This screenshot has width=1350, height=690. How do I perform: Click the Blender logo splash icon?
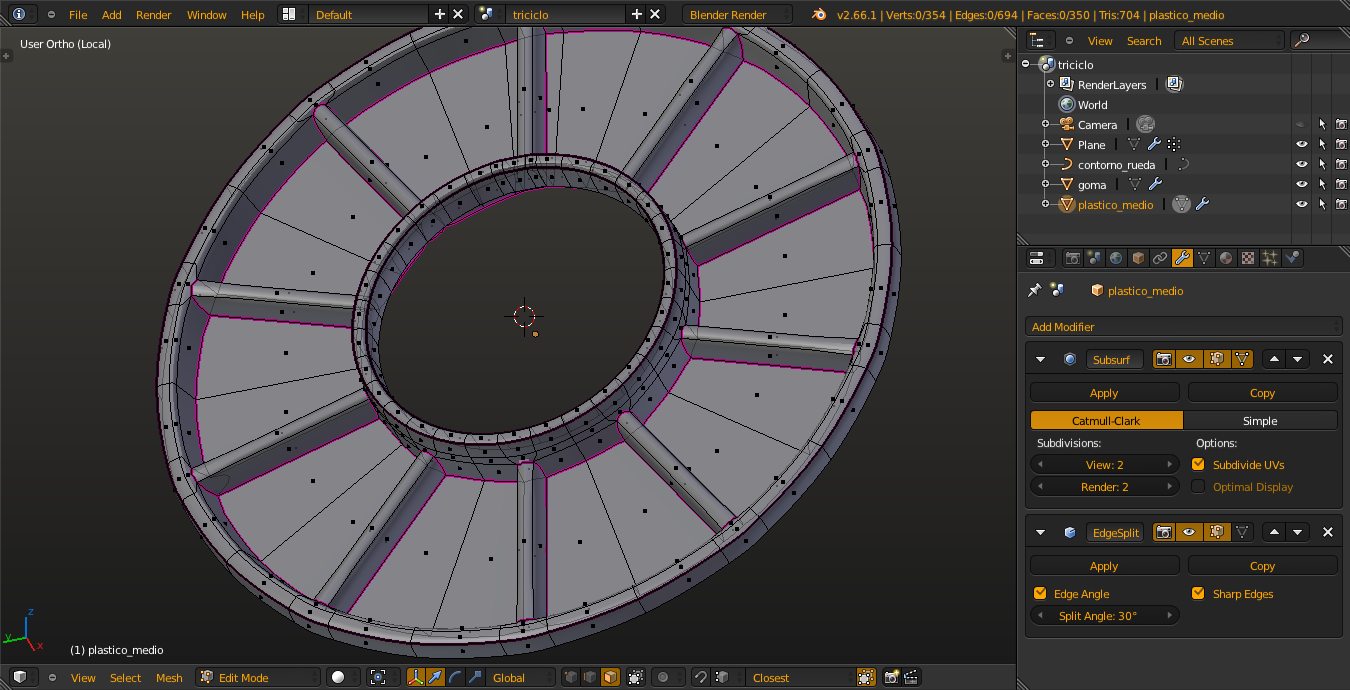[x=820, y=14]
